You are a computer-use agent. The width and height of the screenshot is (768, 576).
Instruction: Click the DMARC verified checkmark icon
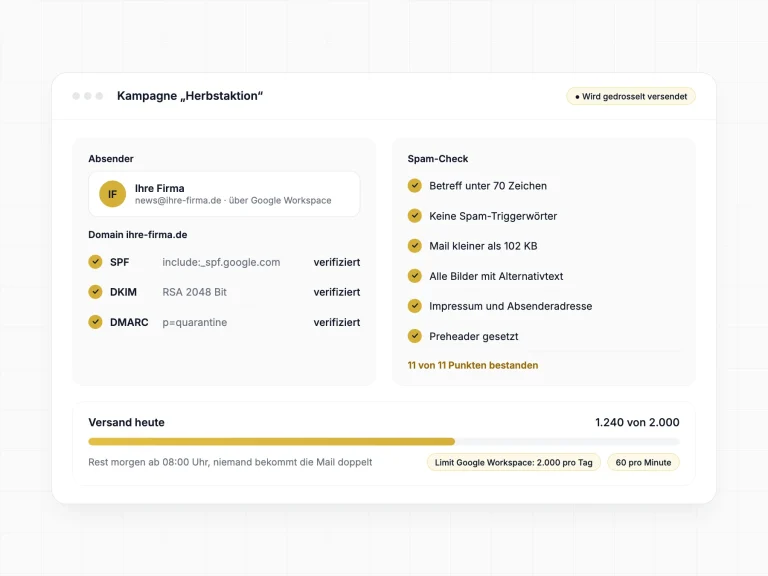click(x=96, y=322)
